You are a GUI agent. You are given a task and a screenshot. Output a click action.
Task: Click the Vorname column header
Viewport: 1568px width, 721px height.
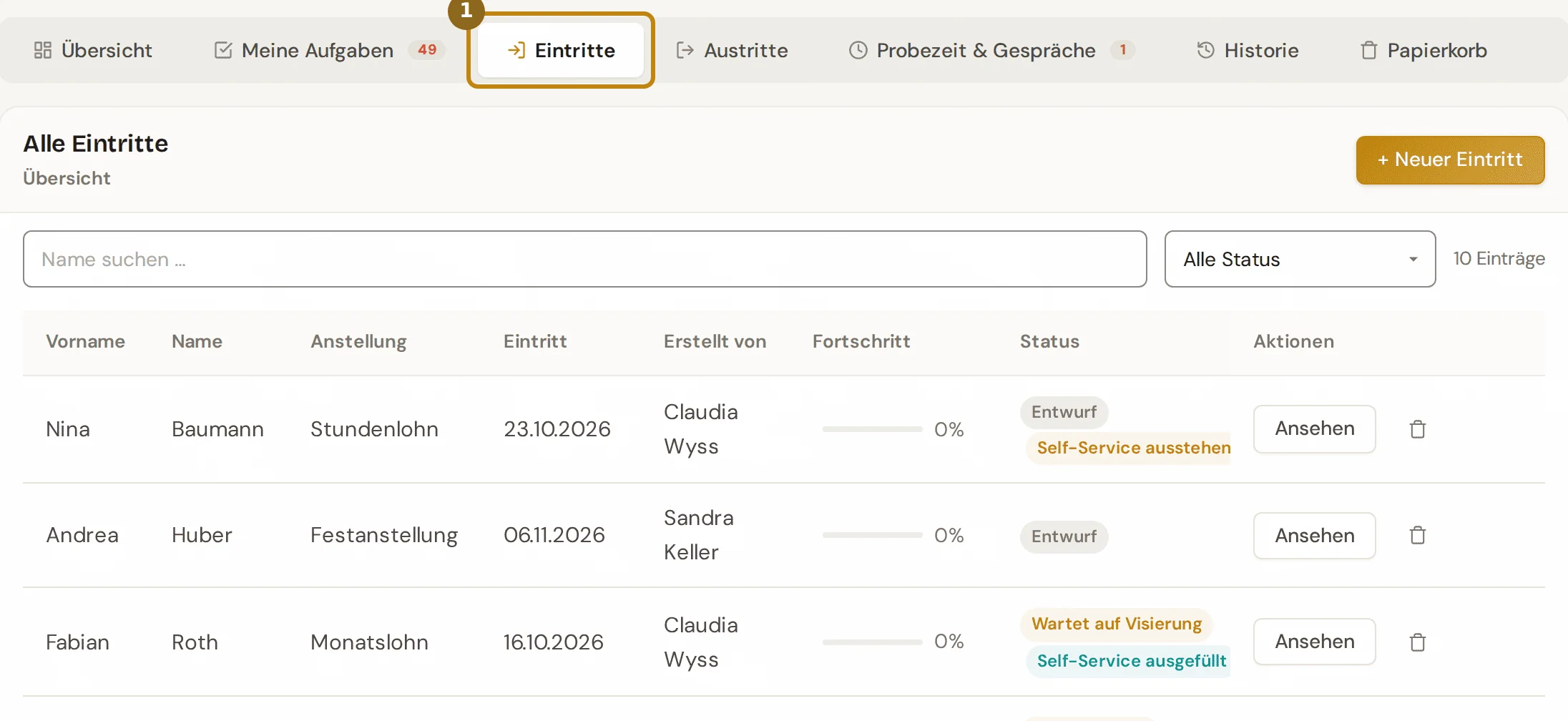pyautogui.click(x=85, y=341)
